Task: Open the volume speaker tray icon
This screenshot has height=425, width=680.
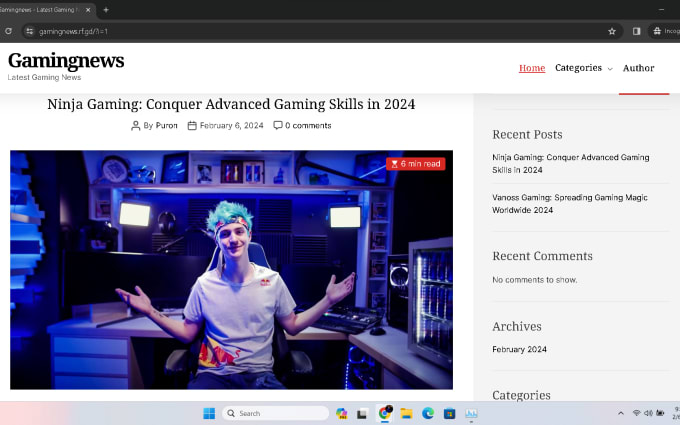Action: pyautogui.click(x=648, y=413)
